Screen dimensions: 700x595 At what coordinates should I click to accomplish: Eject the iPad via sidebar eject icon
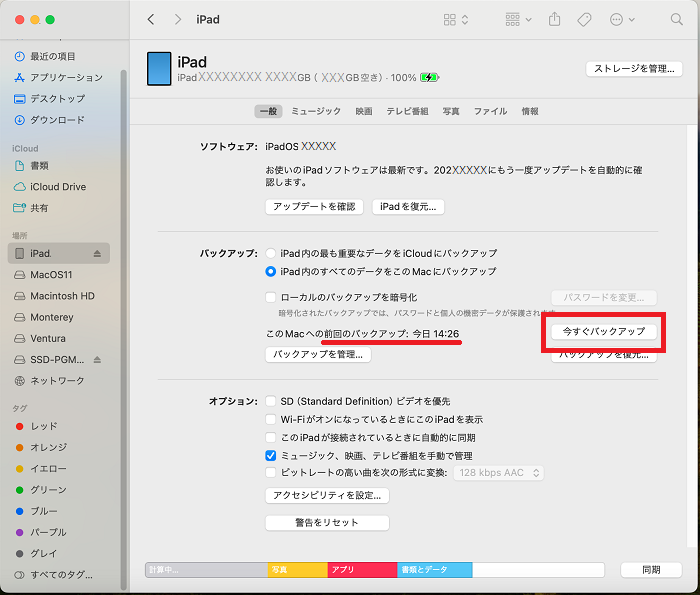click(x=97, y=254)
